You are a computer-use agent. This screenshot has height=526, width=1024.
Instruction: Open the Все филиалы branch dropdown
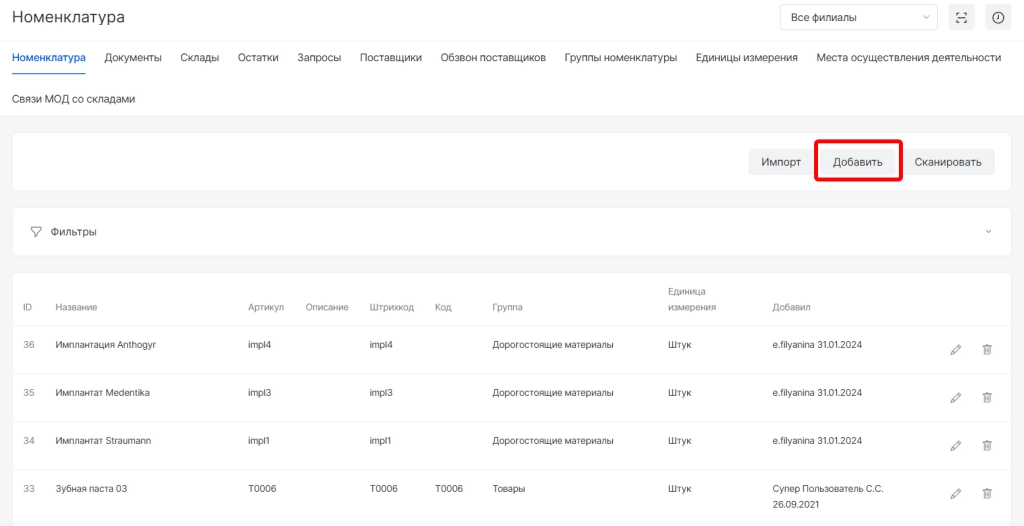(858, 17)
